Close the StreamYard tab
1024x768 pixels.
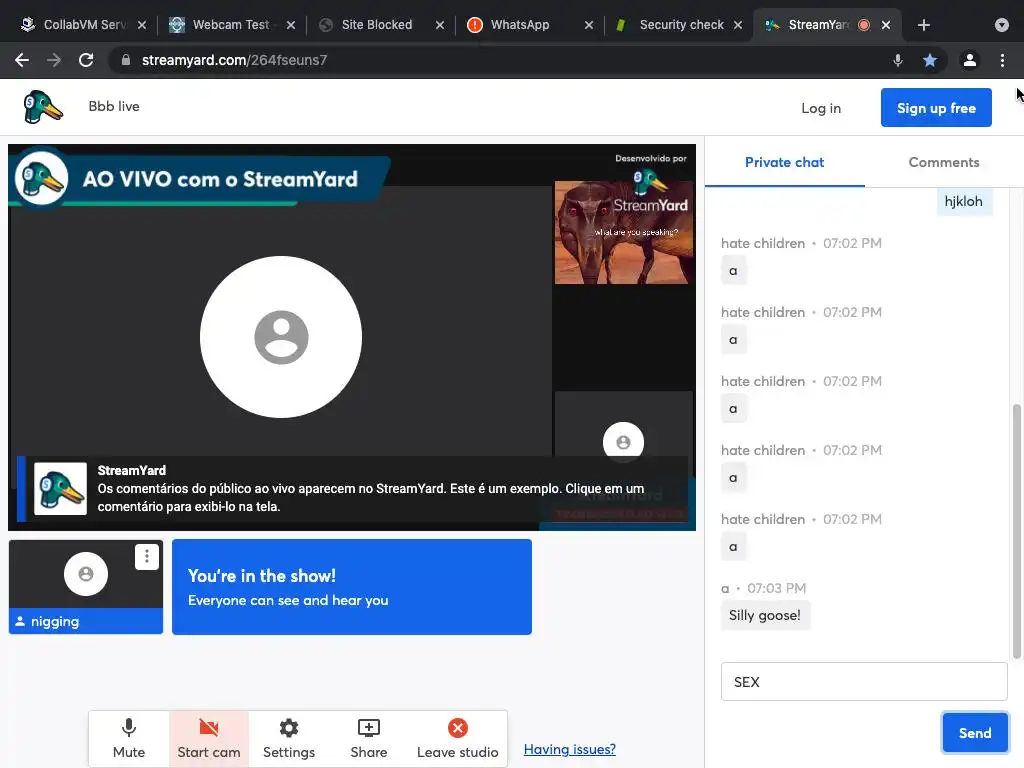coord(886,25)
